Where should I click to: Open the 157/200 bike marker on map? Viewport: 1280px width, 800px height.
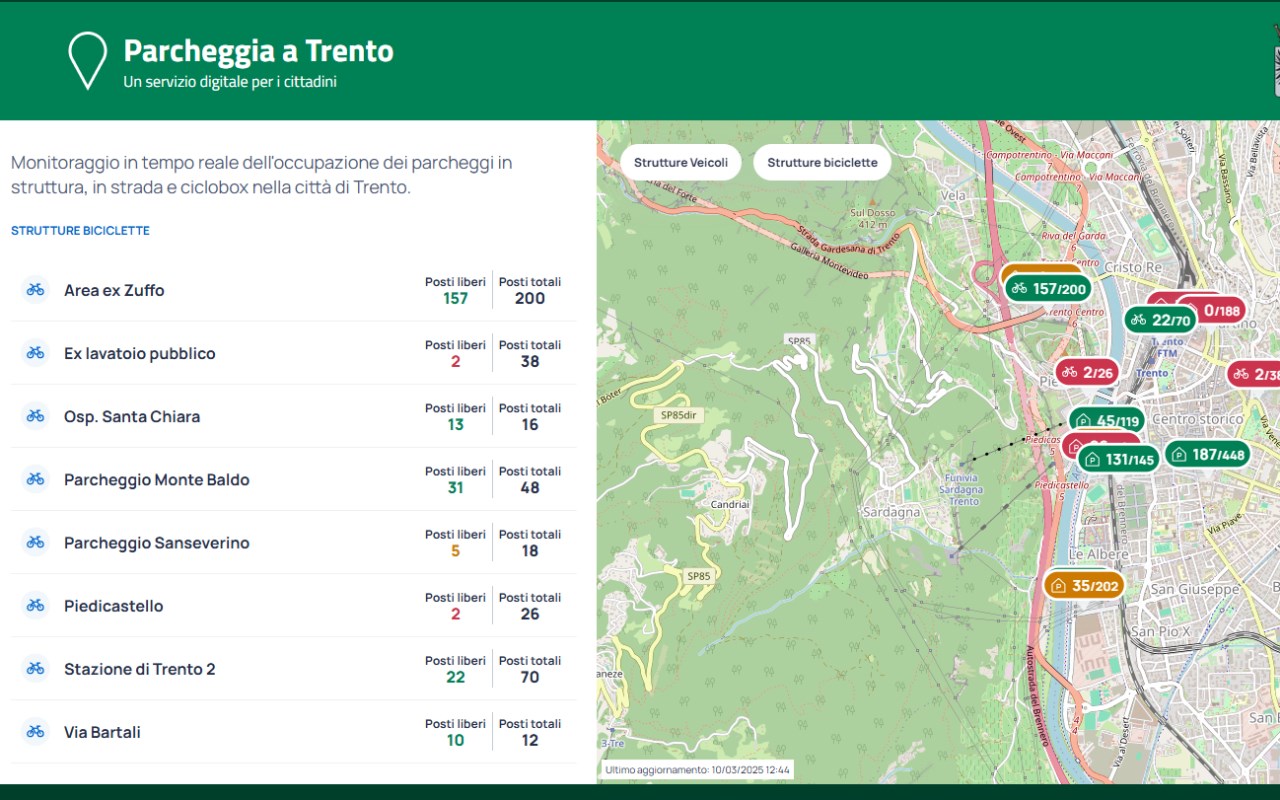pyautogui.click(x=1048, y=289)
